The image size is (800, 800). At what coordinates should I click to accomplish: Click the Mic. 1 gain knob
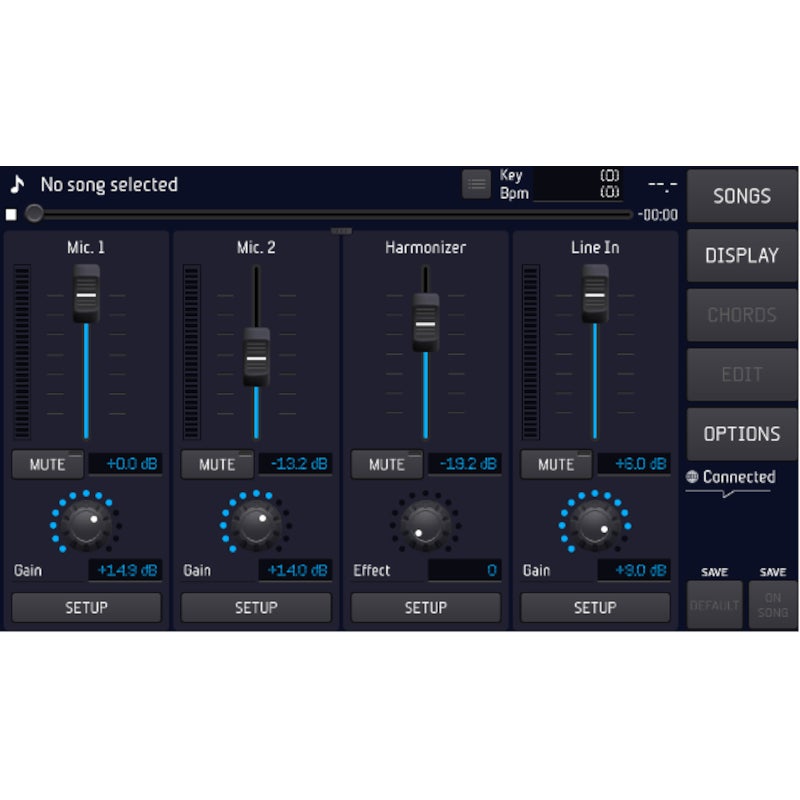pyautogui.click(x=86, y=525)
